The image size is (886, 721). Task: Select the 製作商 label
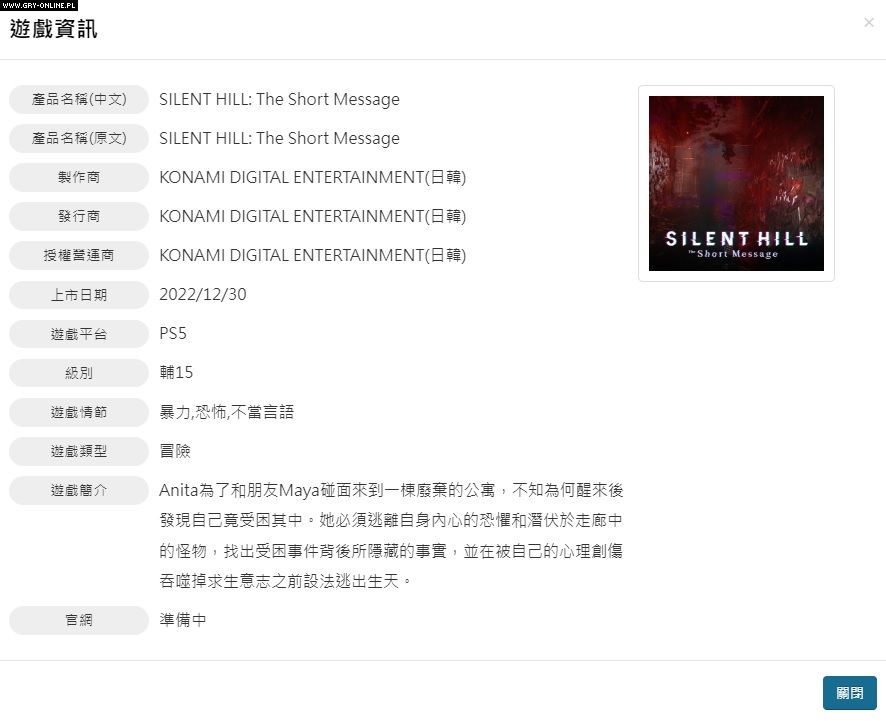click(79, 177)
